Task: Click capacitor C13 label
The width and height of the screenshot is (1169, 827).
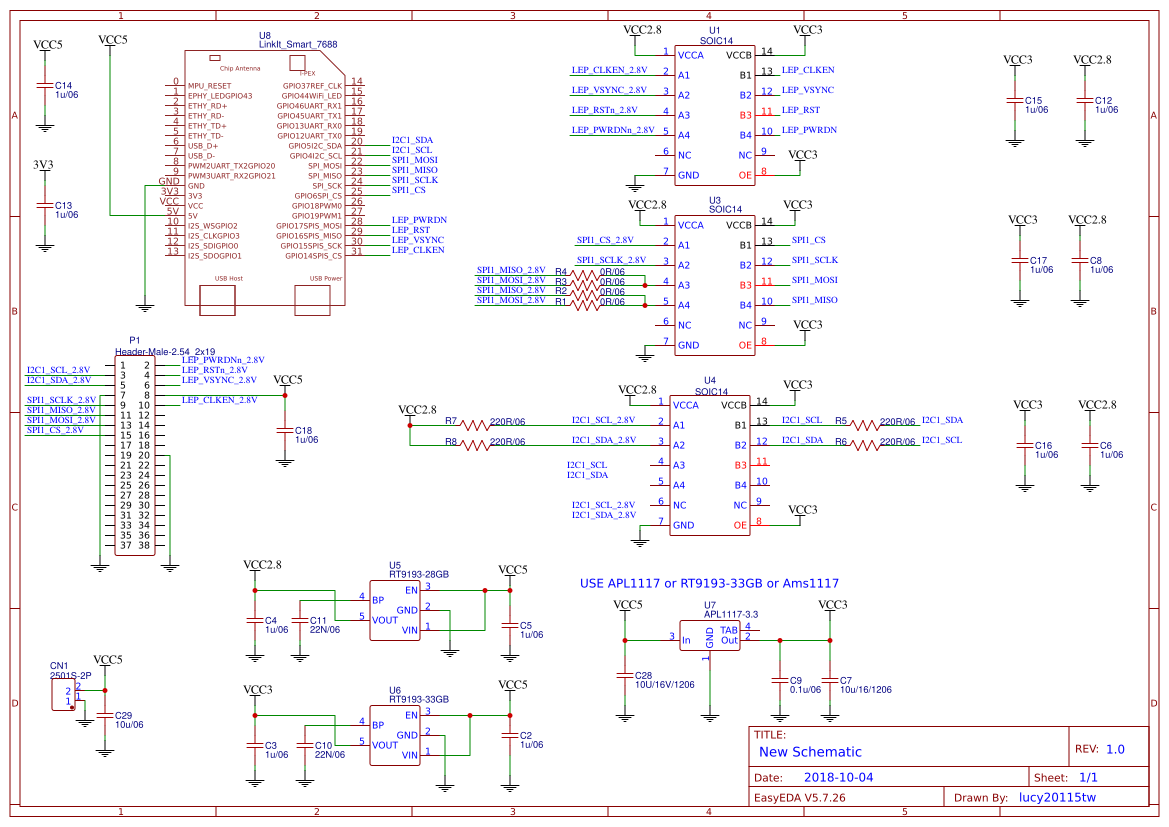Action: (66, 210)
